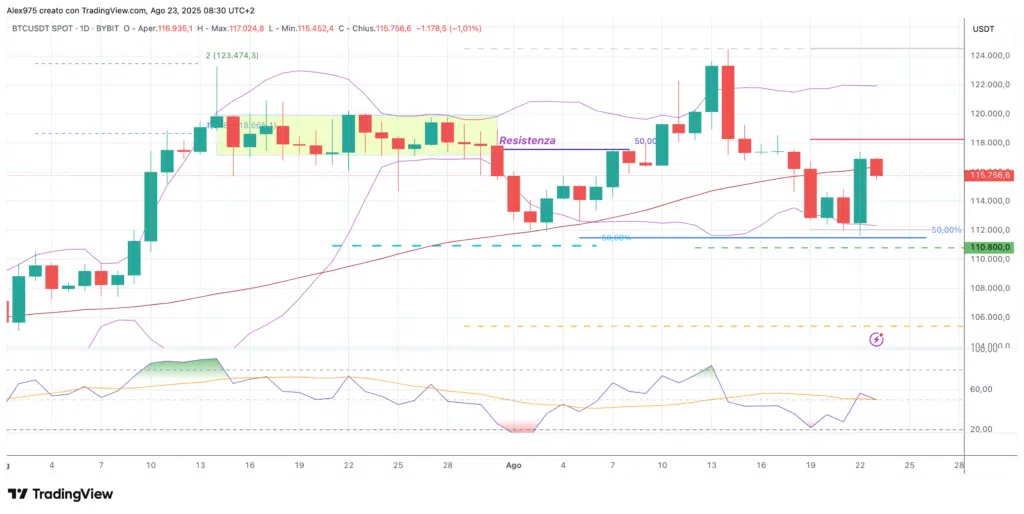Click the Ago month marker on time axis
The image size is (1024, 514).
[514, 465]
